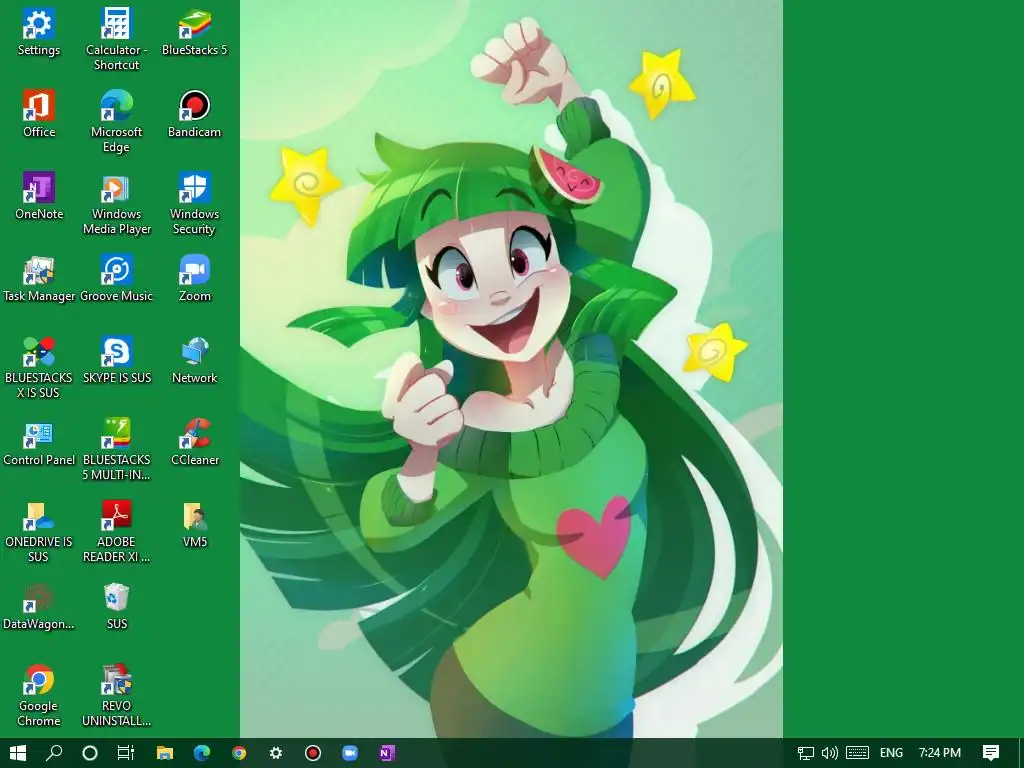
Task: Open Cortana circle on taskbar
Action: [x=90, y=753]
